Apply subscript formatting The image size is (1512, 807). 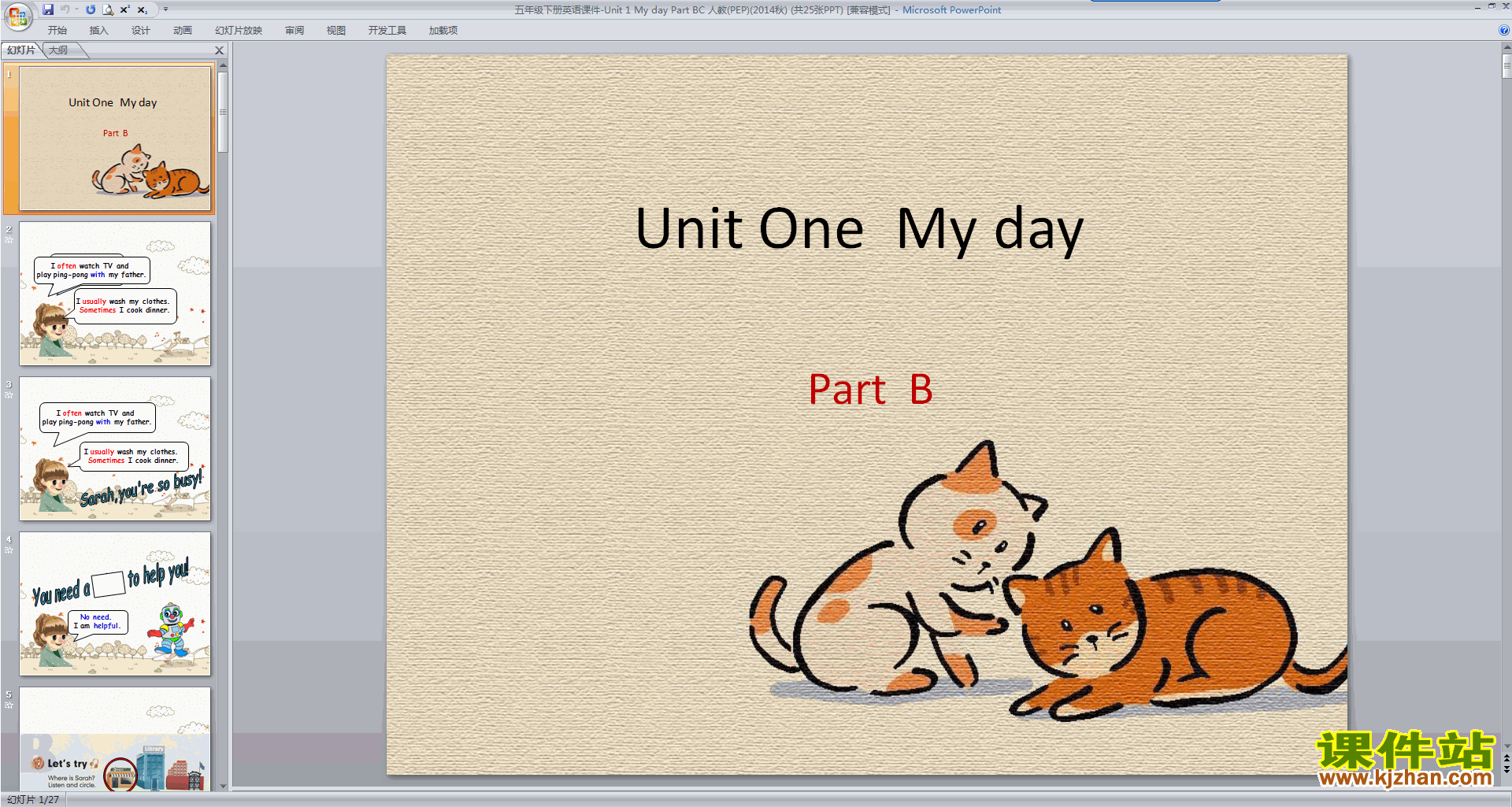(x=143, y=9)
